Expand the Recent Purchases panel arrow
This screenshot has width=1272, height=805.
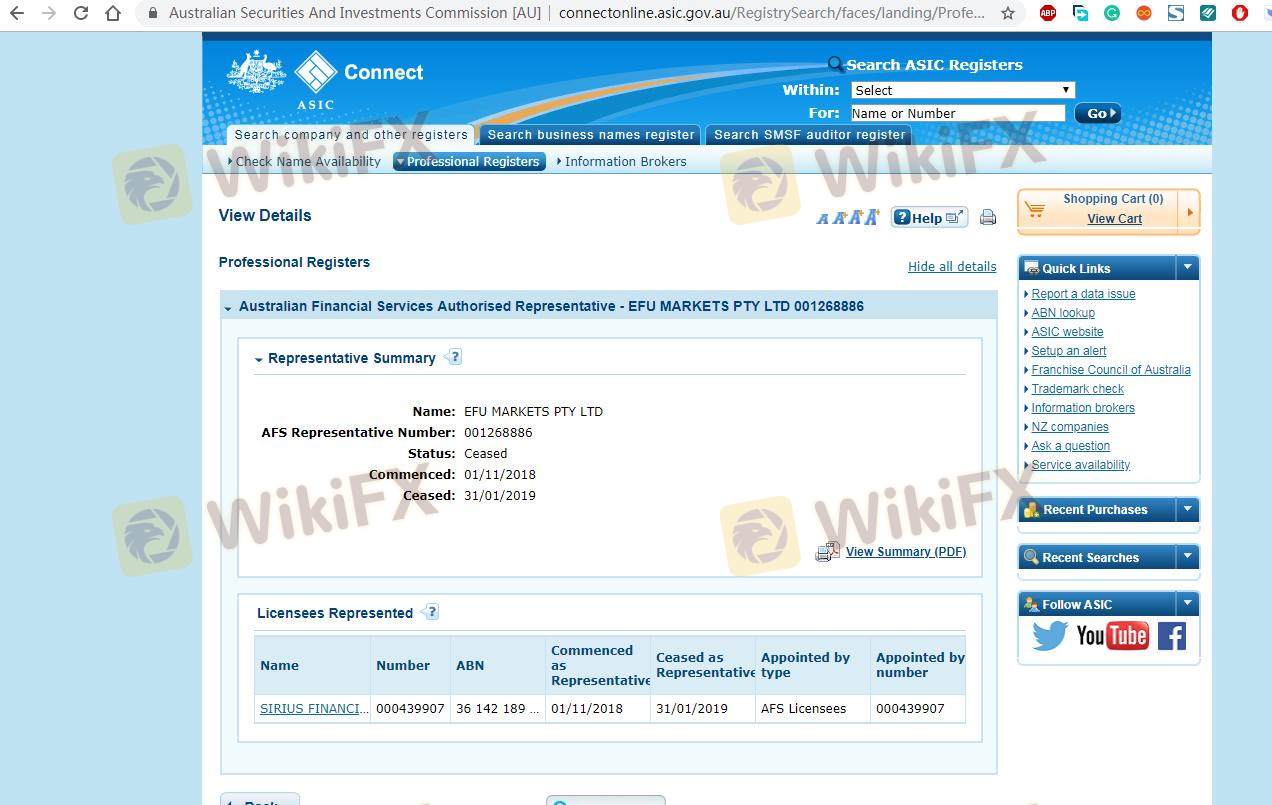[x=1187, y=509]
